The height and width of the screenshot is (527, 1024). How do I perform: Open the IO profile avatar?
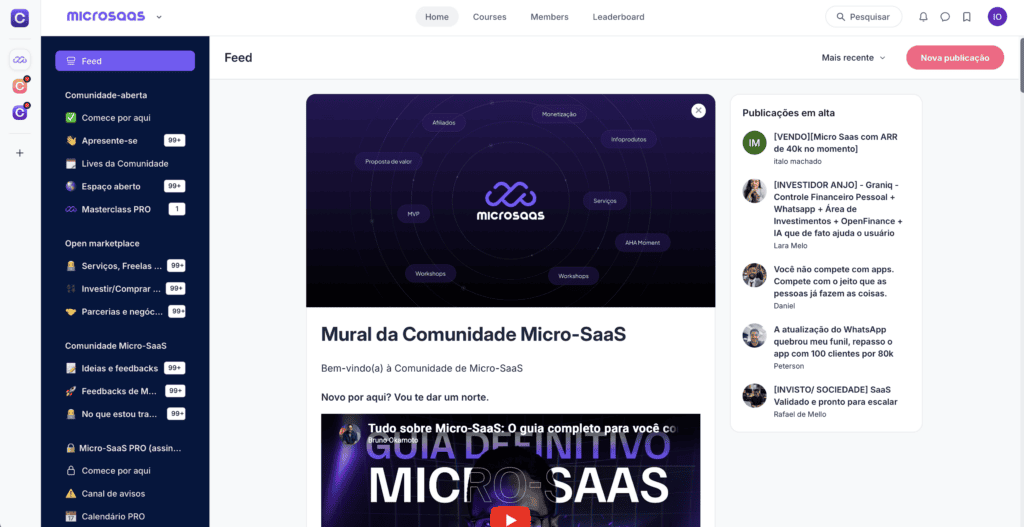tap(997, 17)
